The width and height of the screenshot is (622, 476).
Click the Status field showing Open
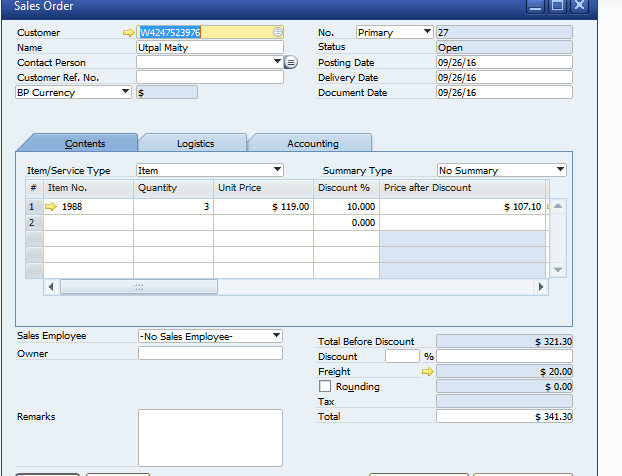click(504, 47)
